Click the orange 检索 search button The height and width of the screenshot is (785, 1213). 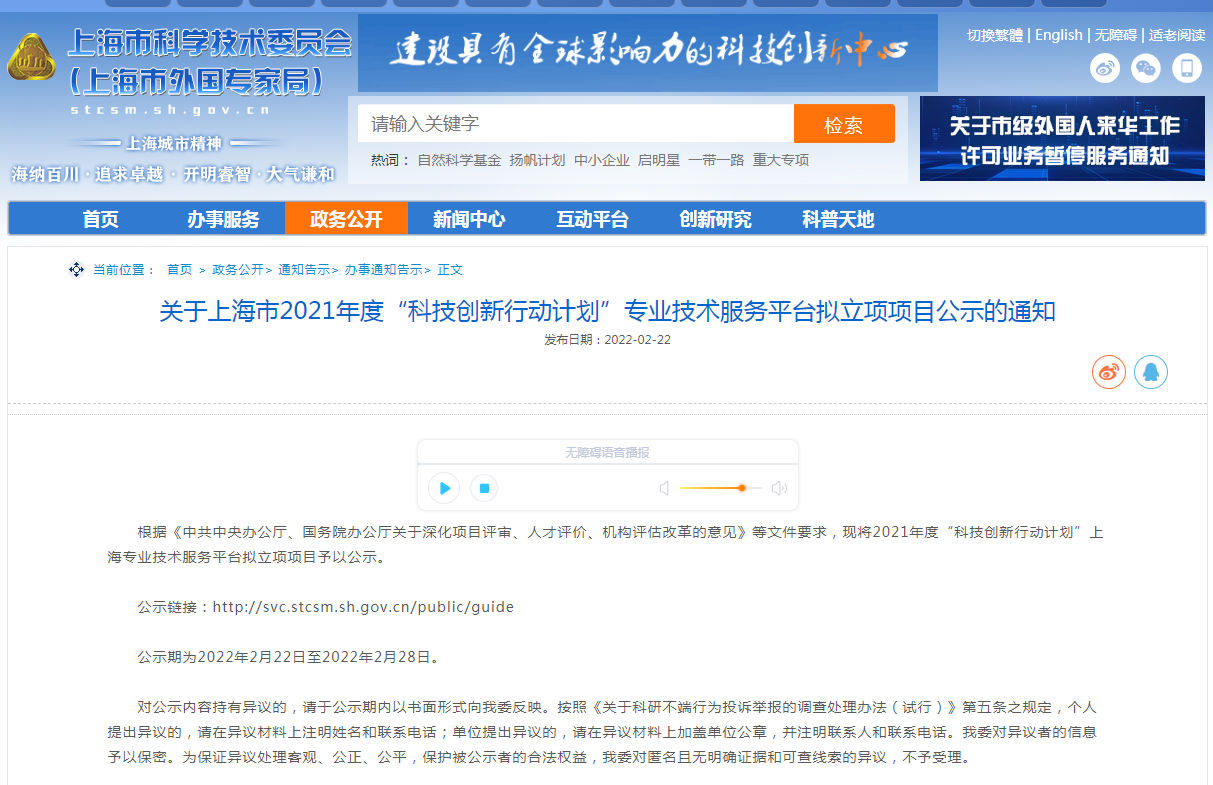pyautogui.click(x=844, y=124)
